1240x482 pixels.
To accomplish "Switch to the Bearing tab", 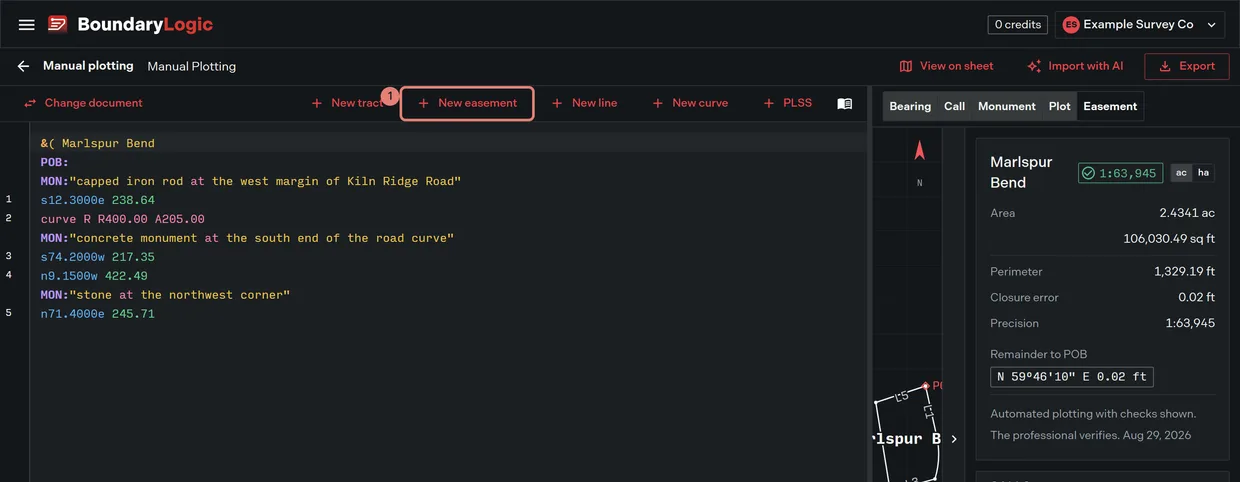I will (x=910, y=106).
